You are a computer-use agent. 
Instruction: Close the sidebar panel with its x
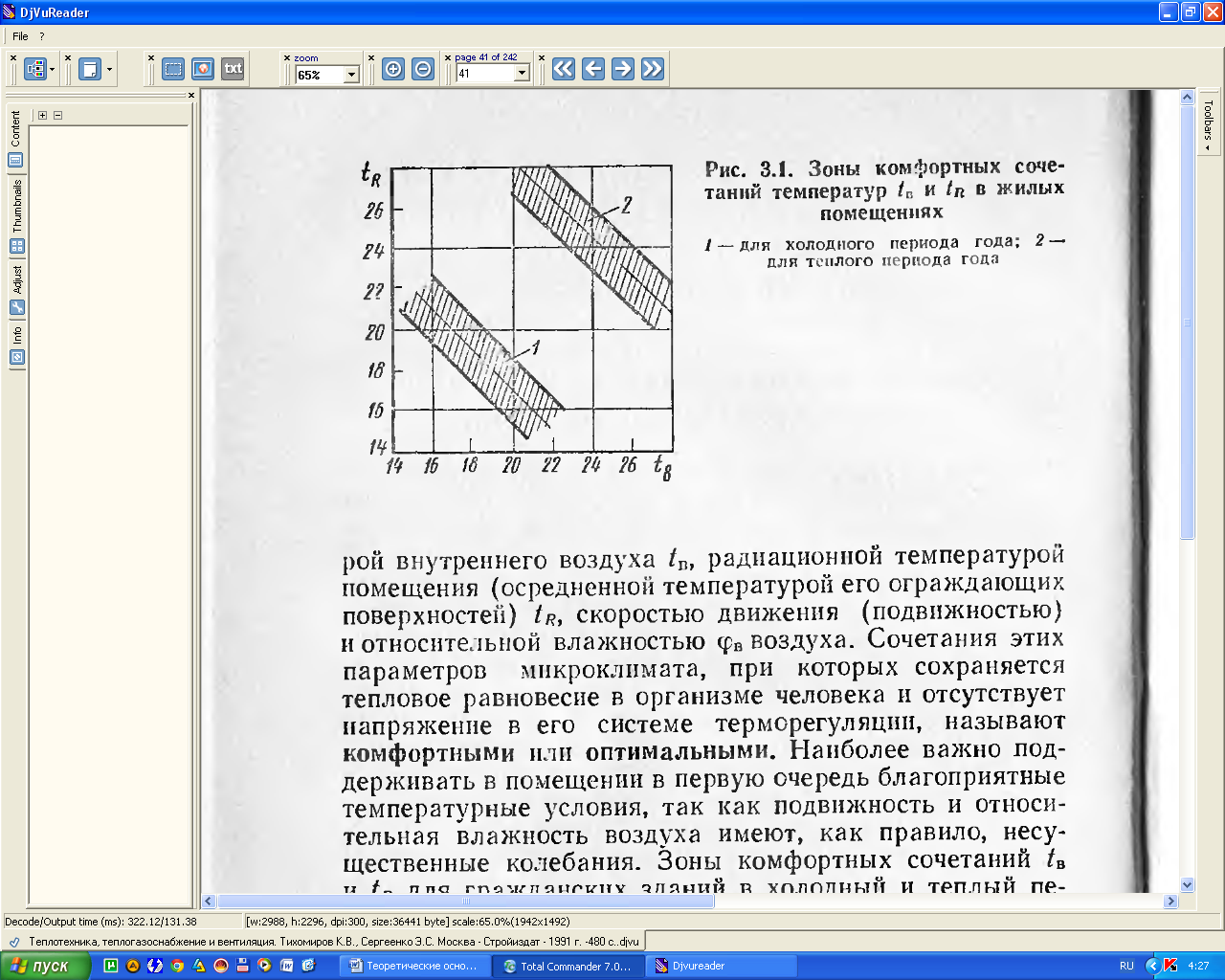tap(190, 95)
